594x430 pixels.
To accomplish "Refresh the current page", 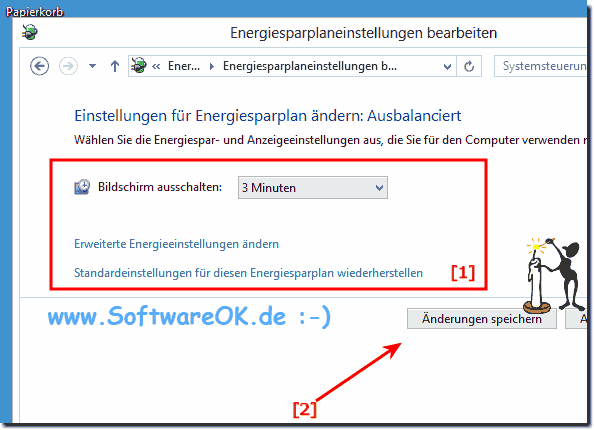I will click(469, 67).
